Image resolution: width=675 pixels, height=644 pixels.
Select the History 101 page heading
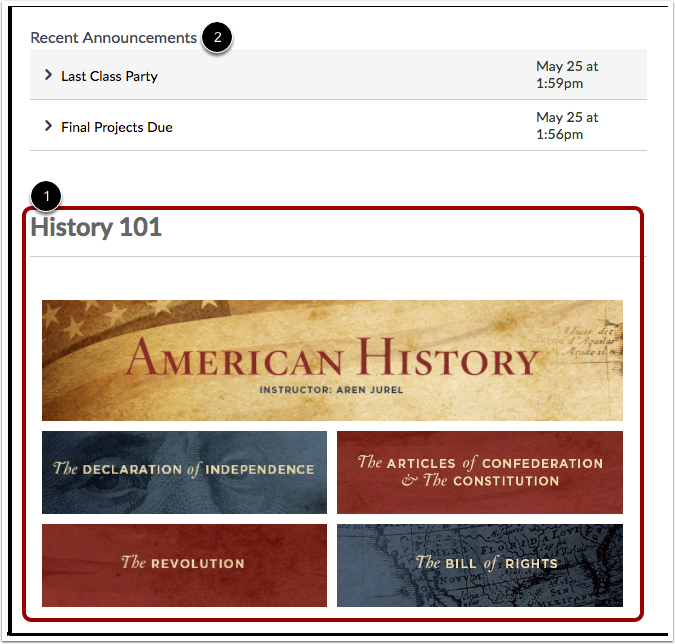pos(96,227)
